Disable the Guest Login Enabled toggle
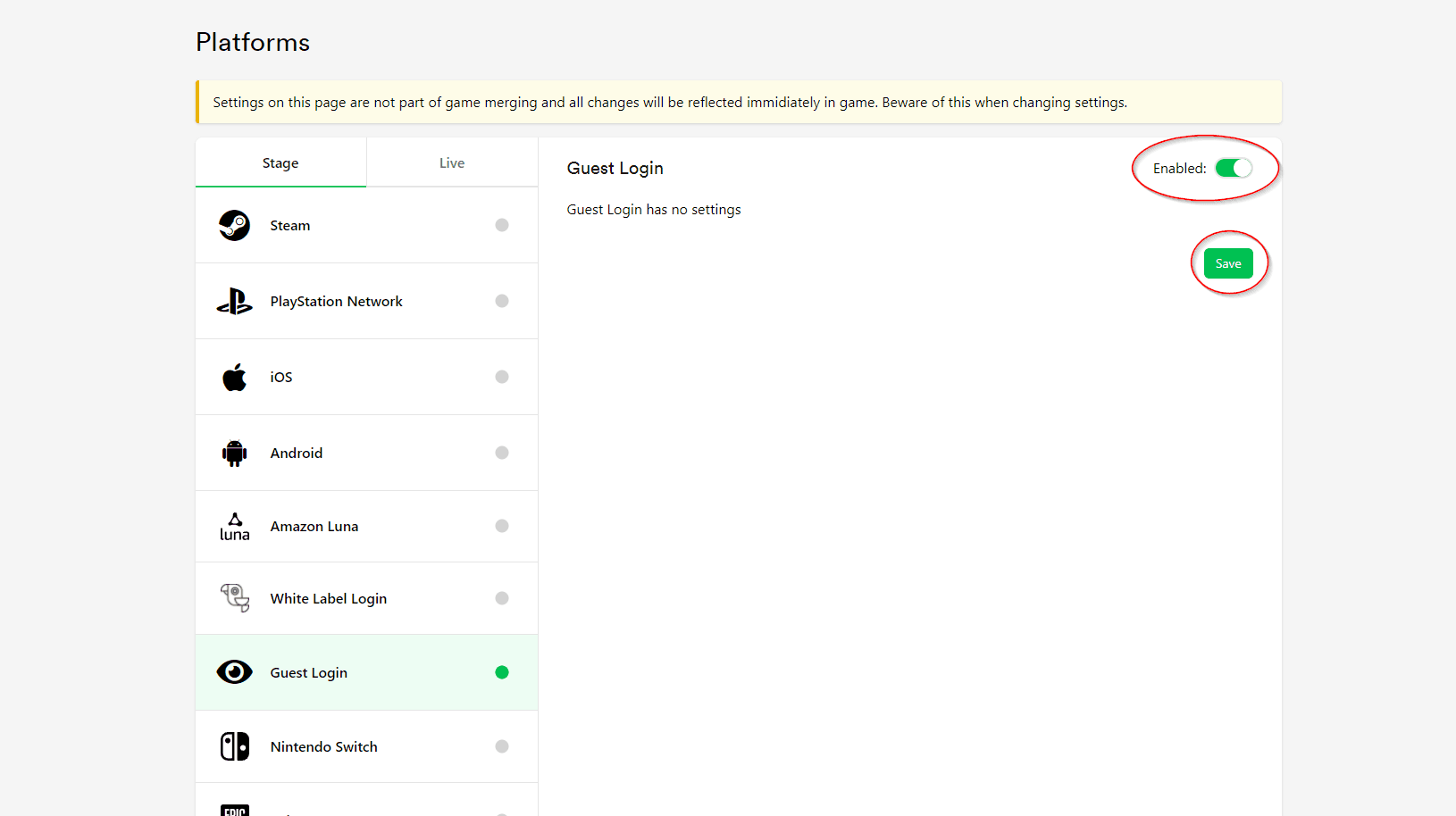 [x=1233, y=168]
